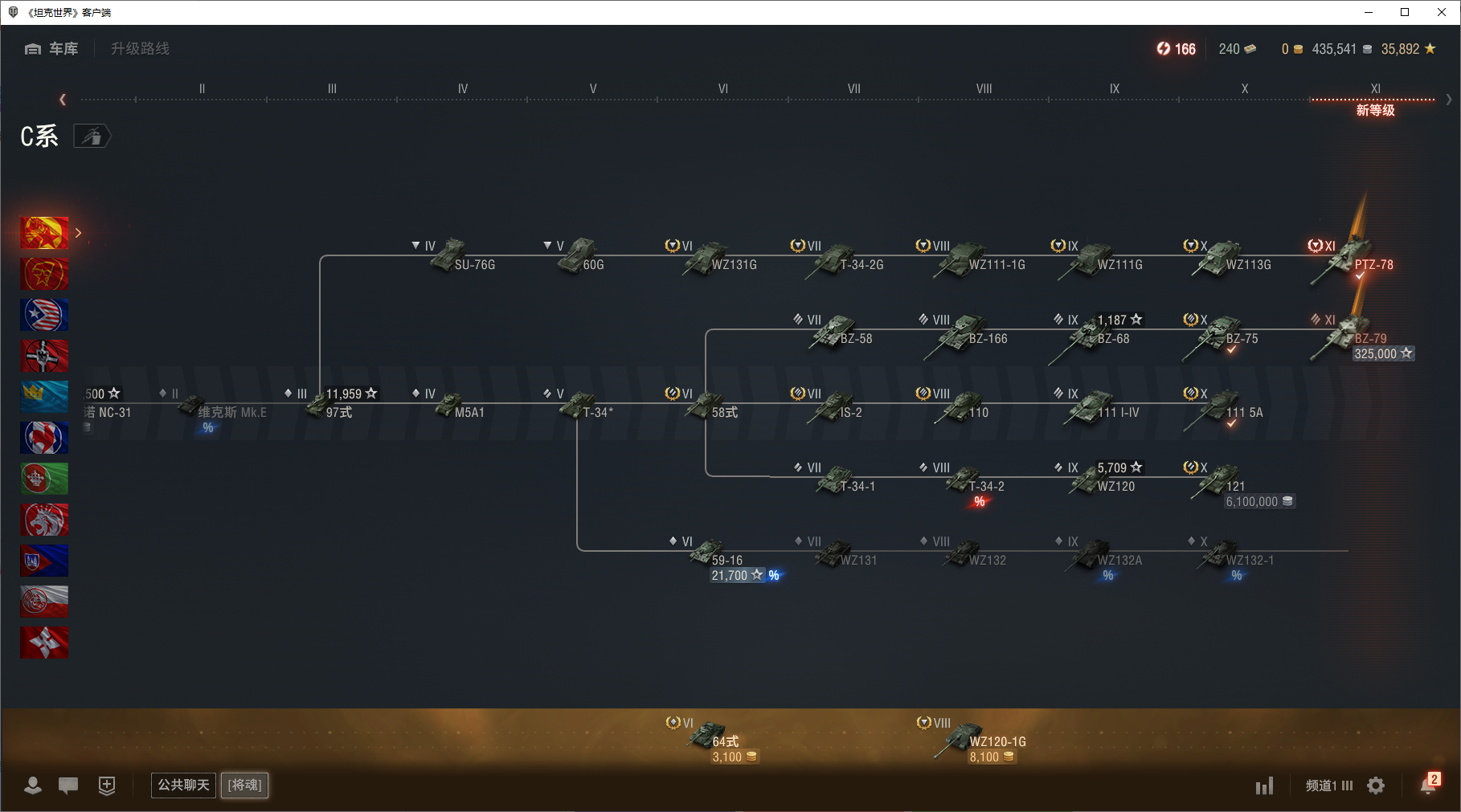Select the Polish white-red flag
The height and width of the screenshot is (812, 1461).
click(44, 602)
